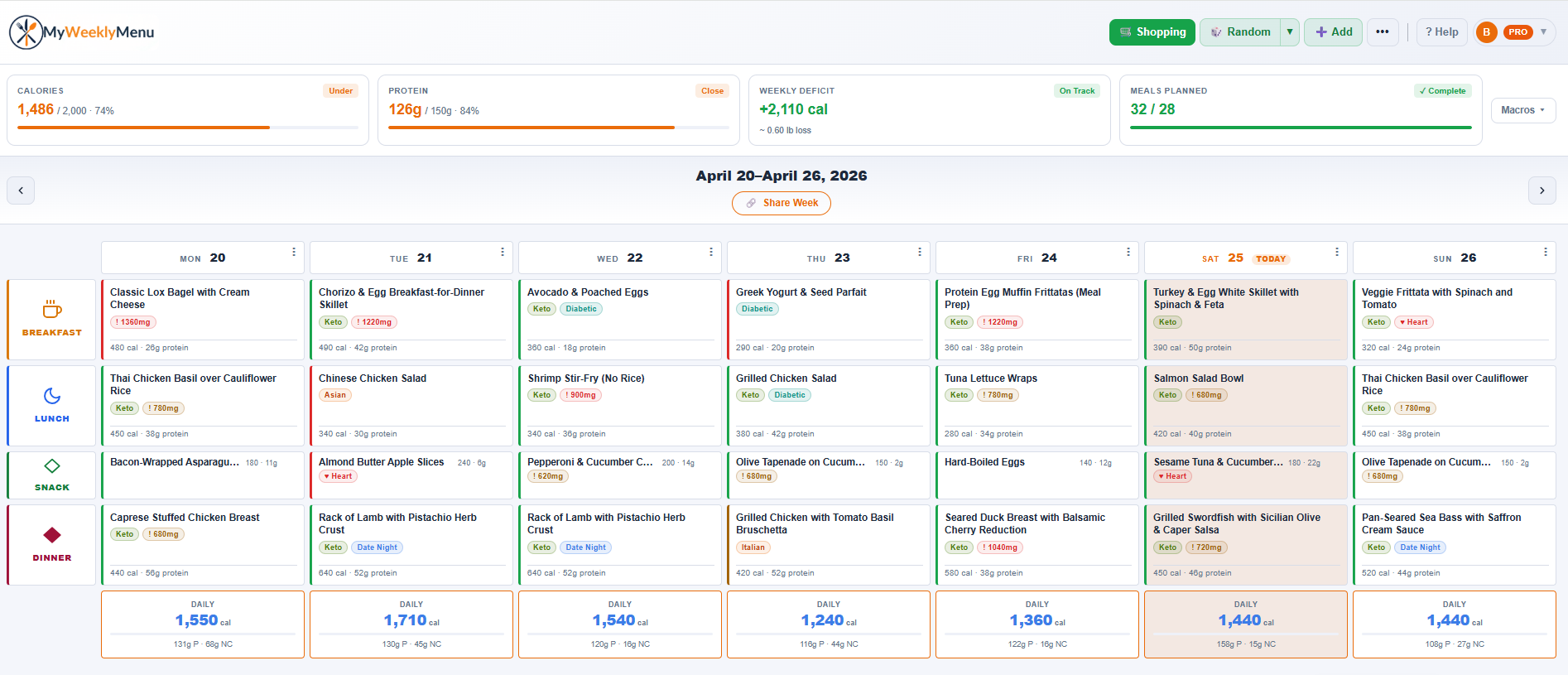1568x675 pixels.
Task: Open the more options ellipsis in the header
Action: point(1383,32)
